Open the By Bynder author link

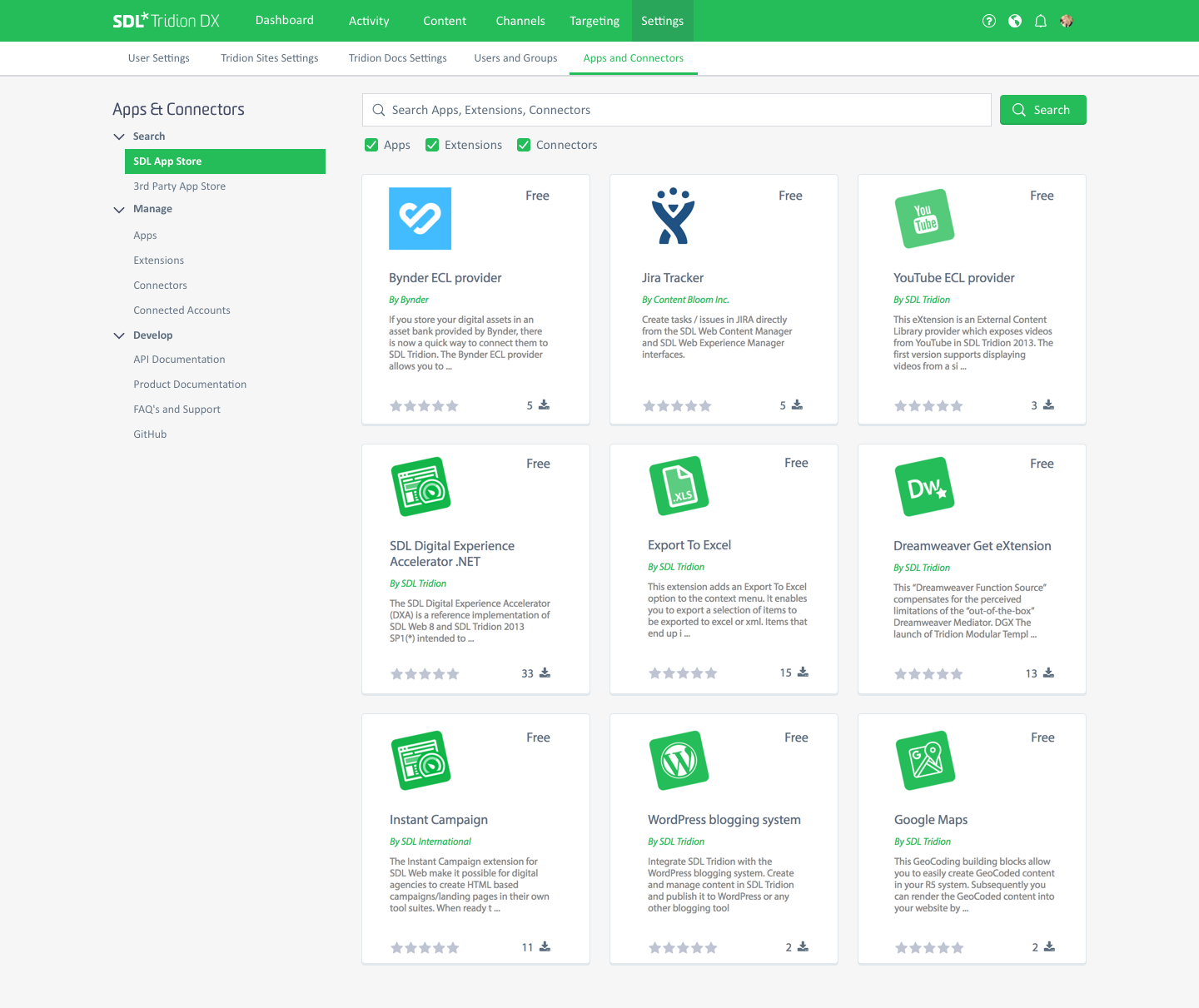pos(409,300)
